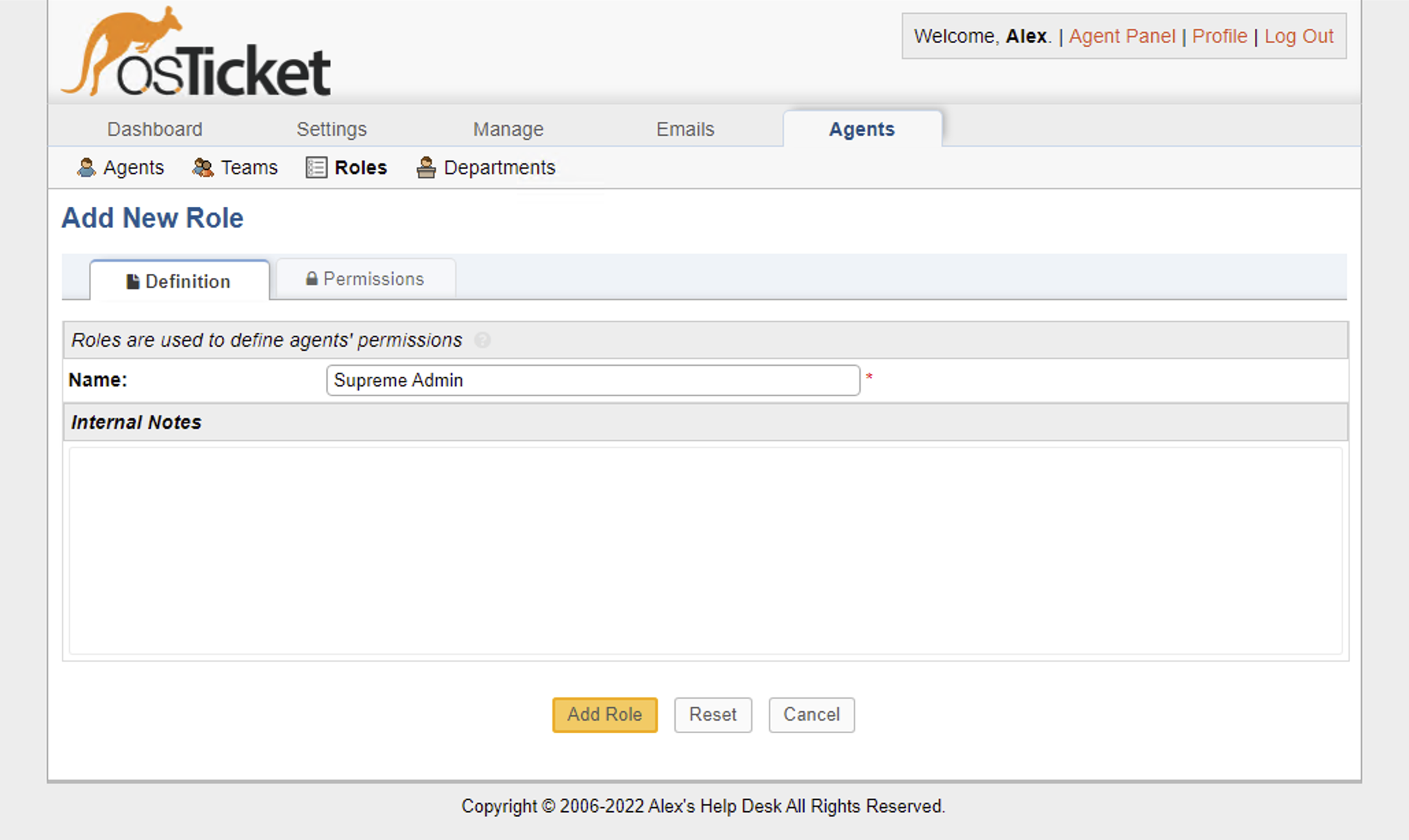
Task: Click the Log Out link
Action: [x=1299, y=36]
